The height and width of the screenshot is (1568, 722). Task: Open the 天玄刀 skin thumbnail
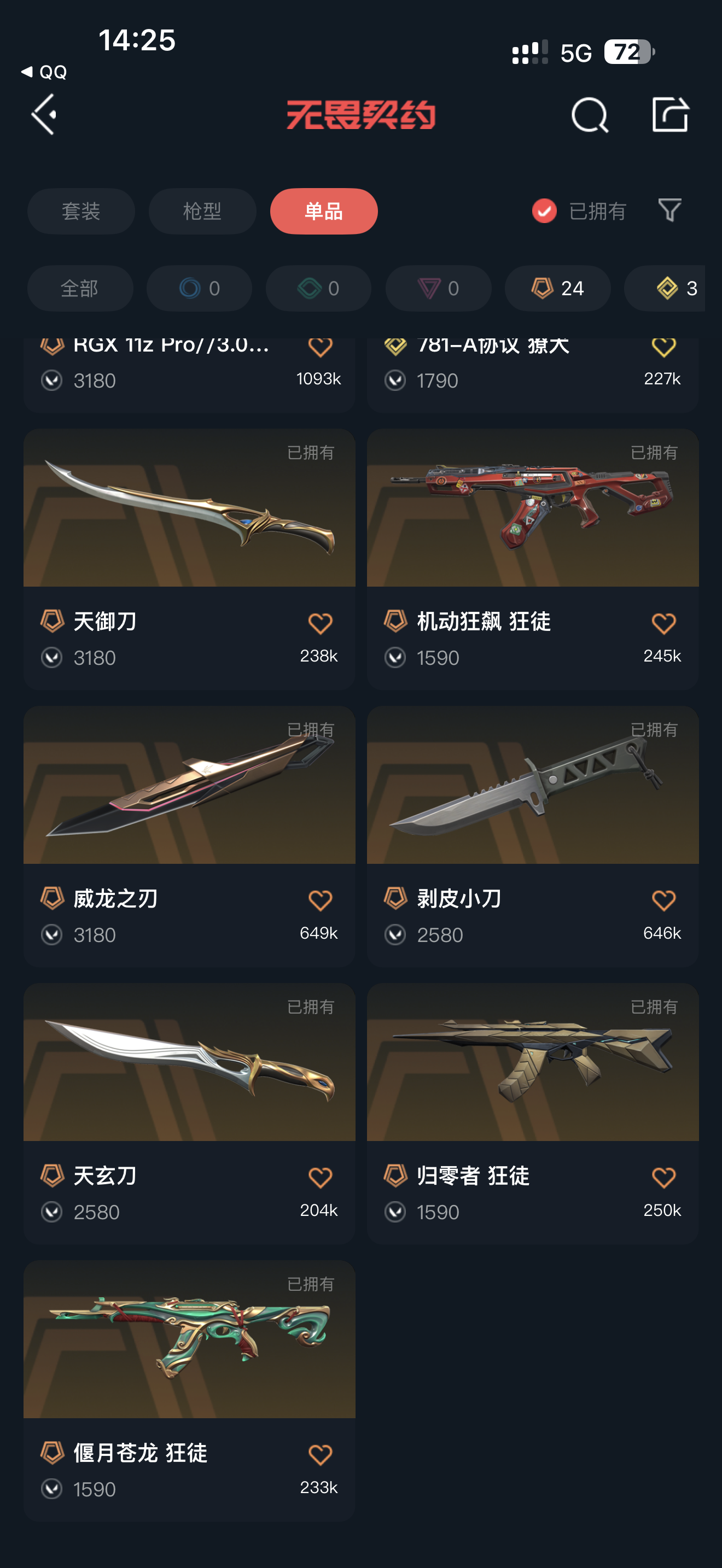point(189,1062)
